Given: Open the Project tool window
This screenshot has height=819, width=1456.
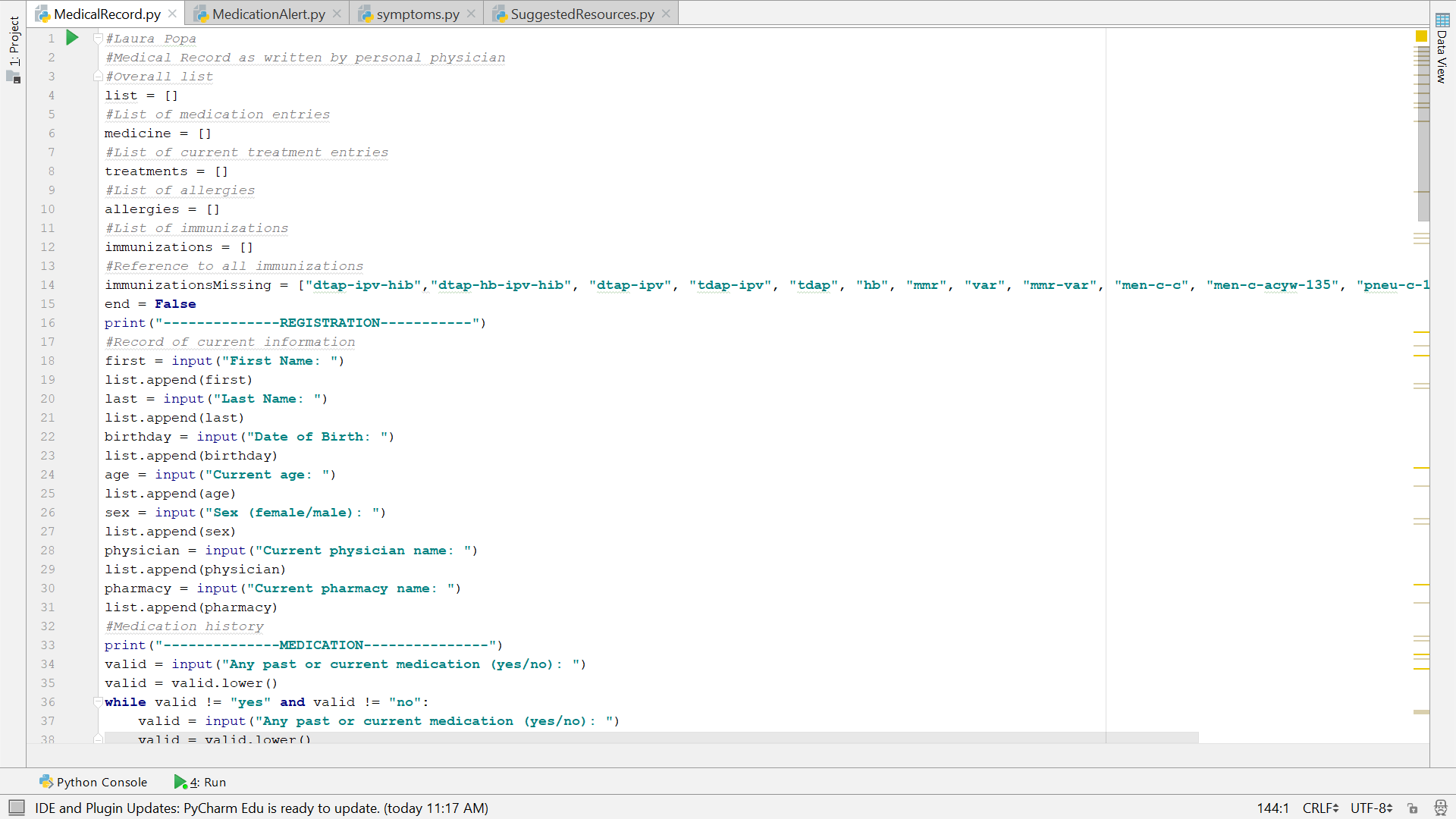Looking at the screenshot, I should pos(14,42).
